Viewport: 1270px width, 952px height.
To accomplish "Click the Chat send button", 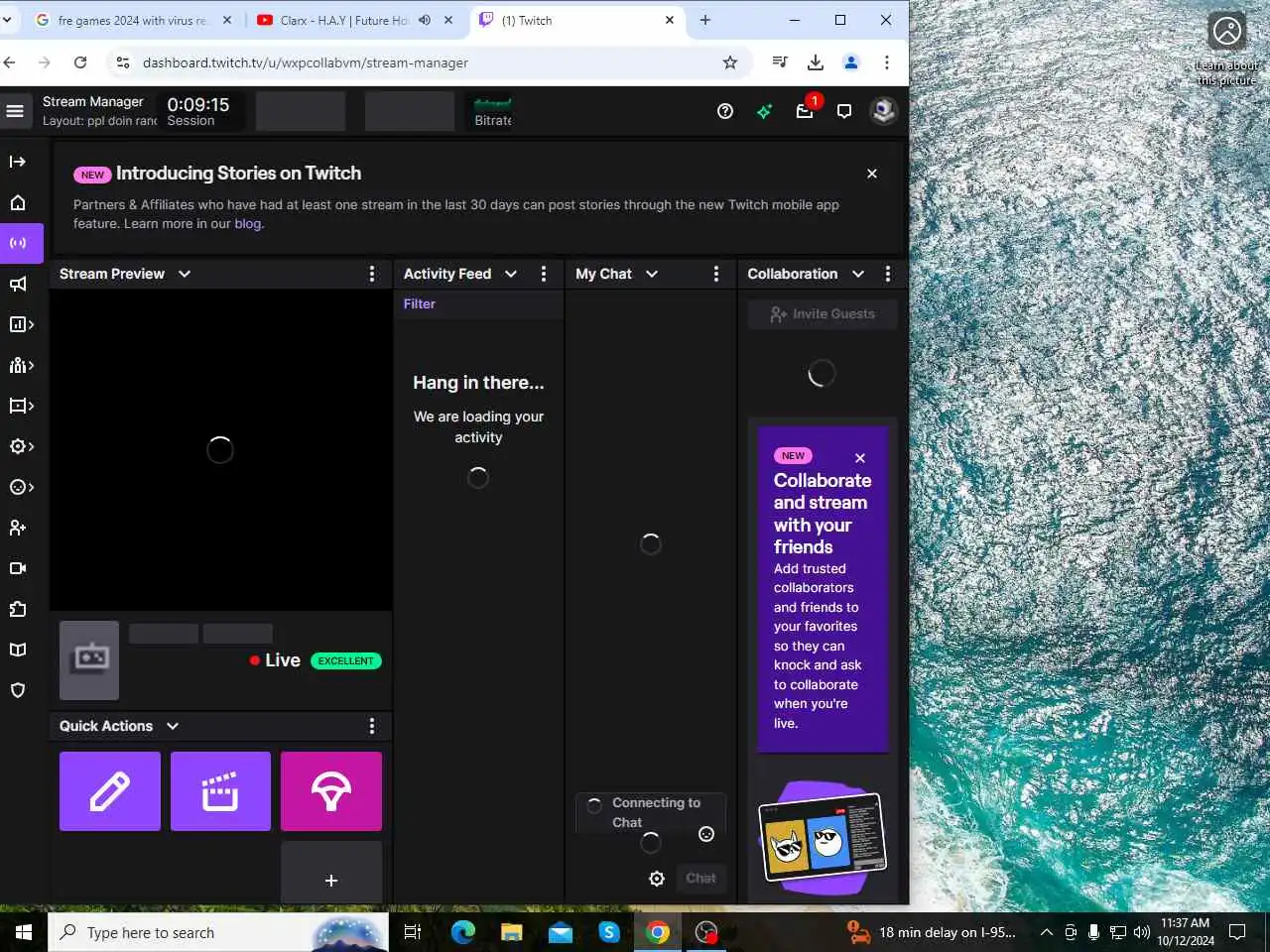I will (700, 878).
